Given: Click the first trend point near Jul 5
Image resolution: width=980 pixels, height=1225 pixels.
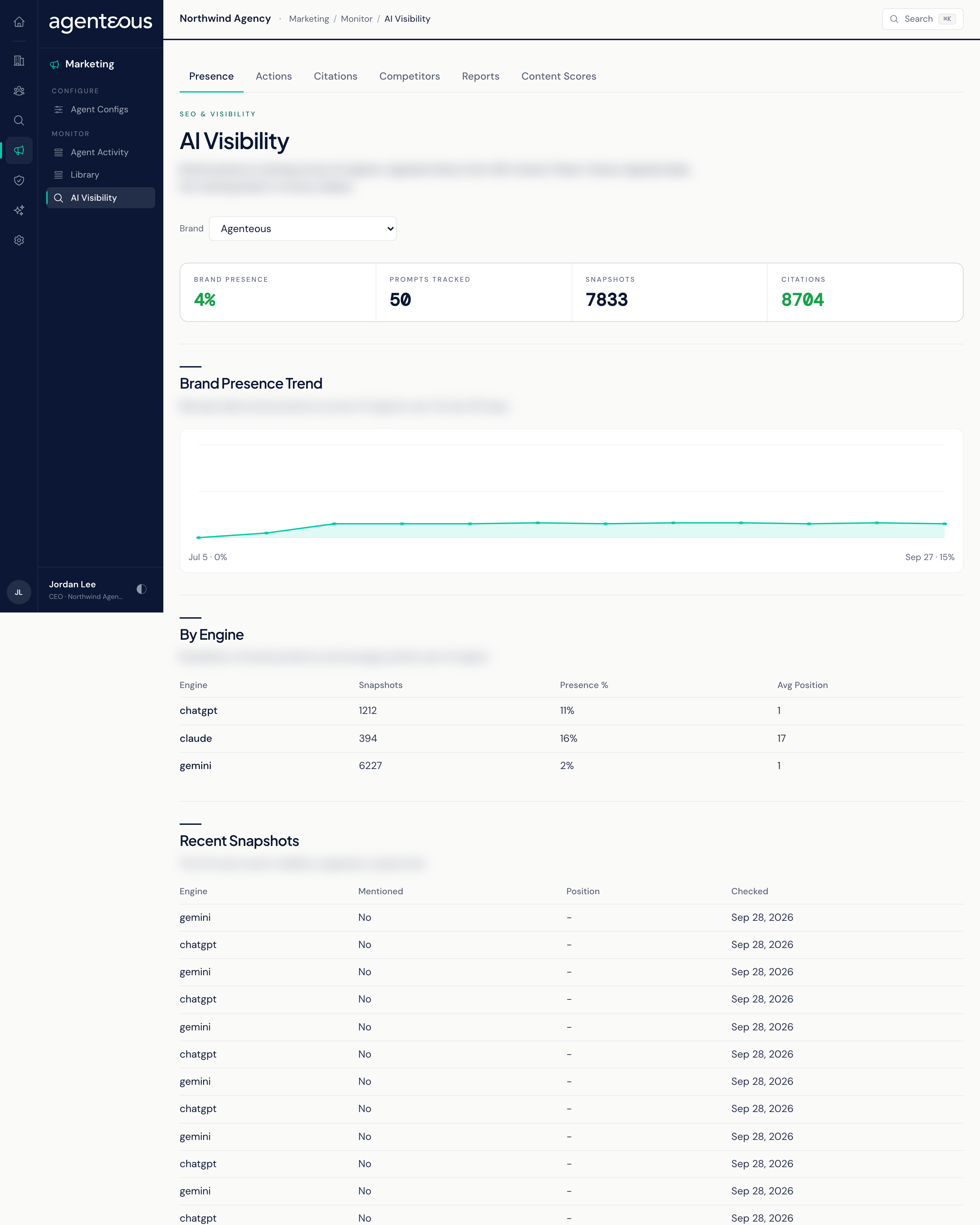Looking at the screenshot, I should (198, 538).
